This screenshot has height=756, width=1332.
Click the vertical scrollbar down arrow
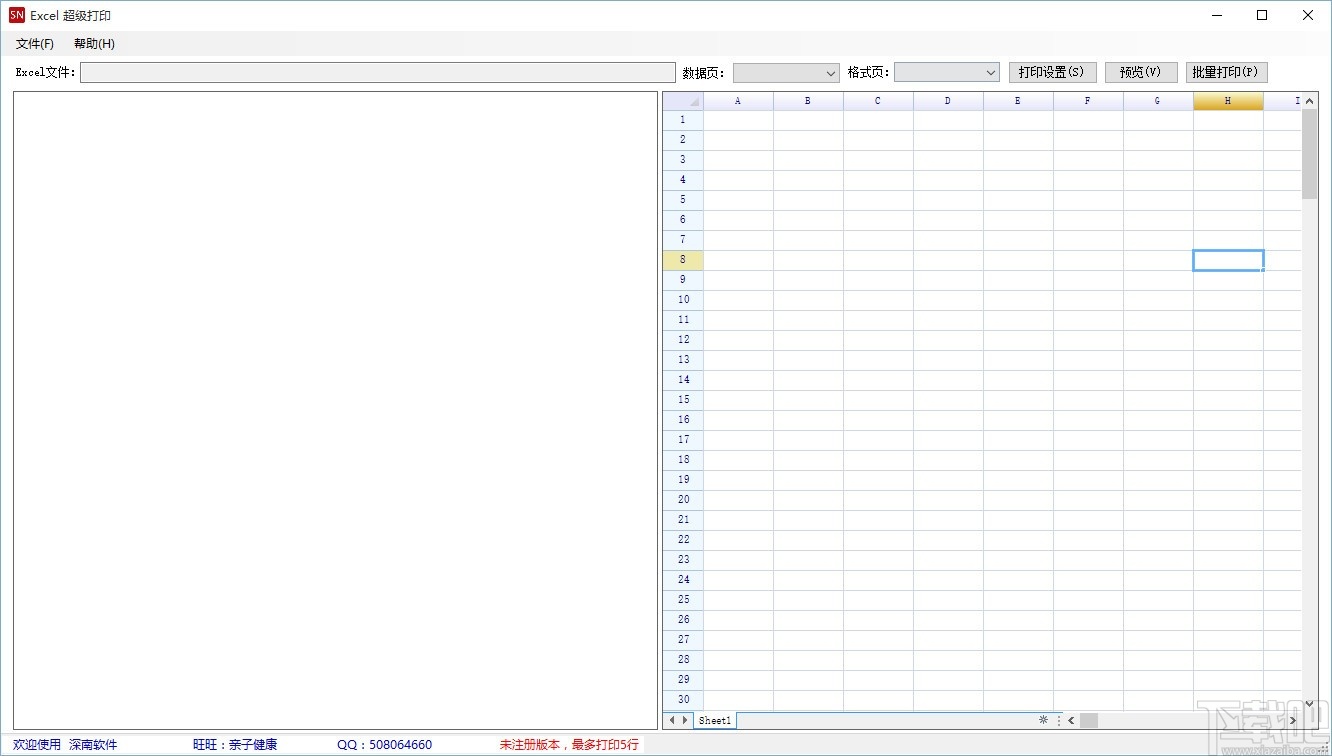pyautogui.click(x=1310, y=704)
